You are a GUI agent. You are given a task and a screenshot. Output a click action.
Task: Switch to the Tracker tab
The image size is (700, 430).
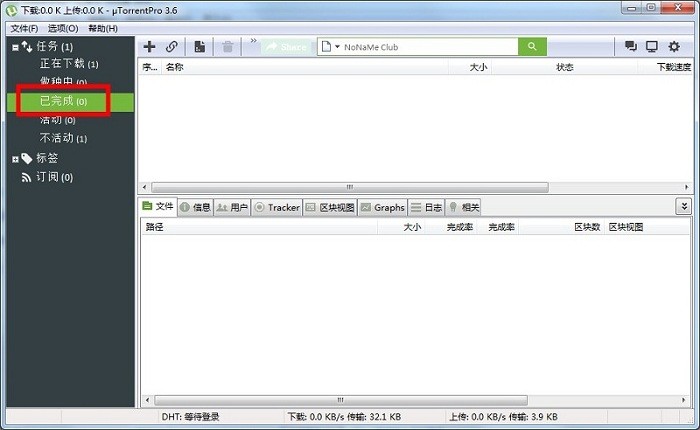click(x=277, y=207)
